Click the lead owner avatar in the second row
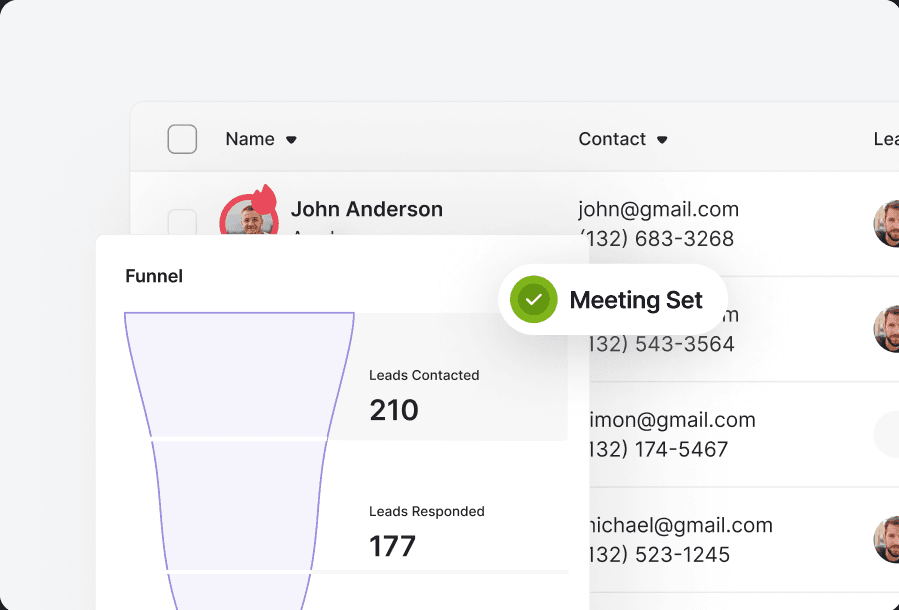The width and height of the screenshot is (899, 610). (887, 329)
